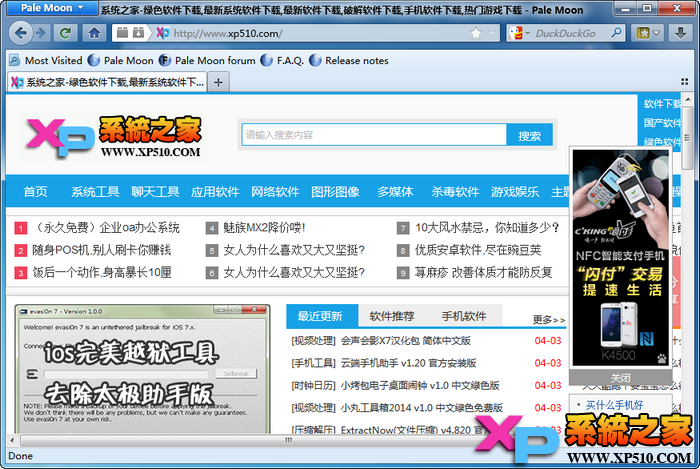
Task: Open 图形图像 category
Action: 335,192
